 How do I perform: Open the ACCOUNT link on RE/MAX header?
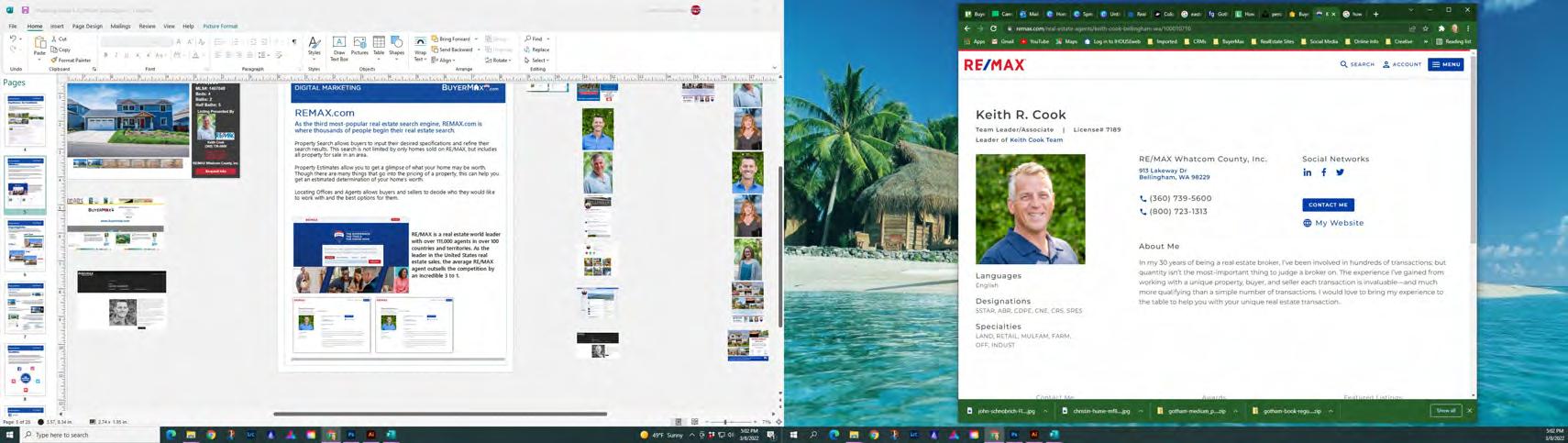click(x=1401, y=64)
